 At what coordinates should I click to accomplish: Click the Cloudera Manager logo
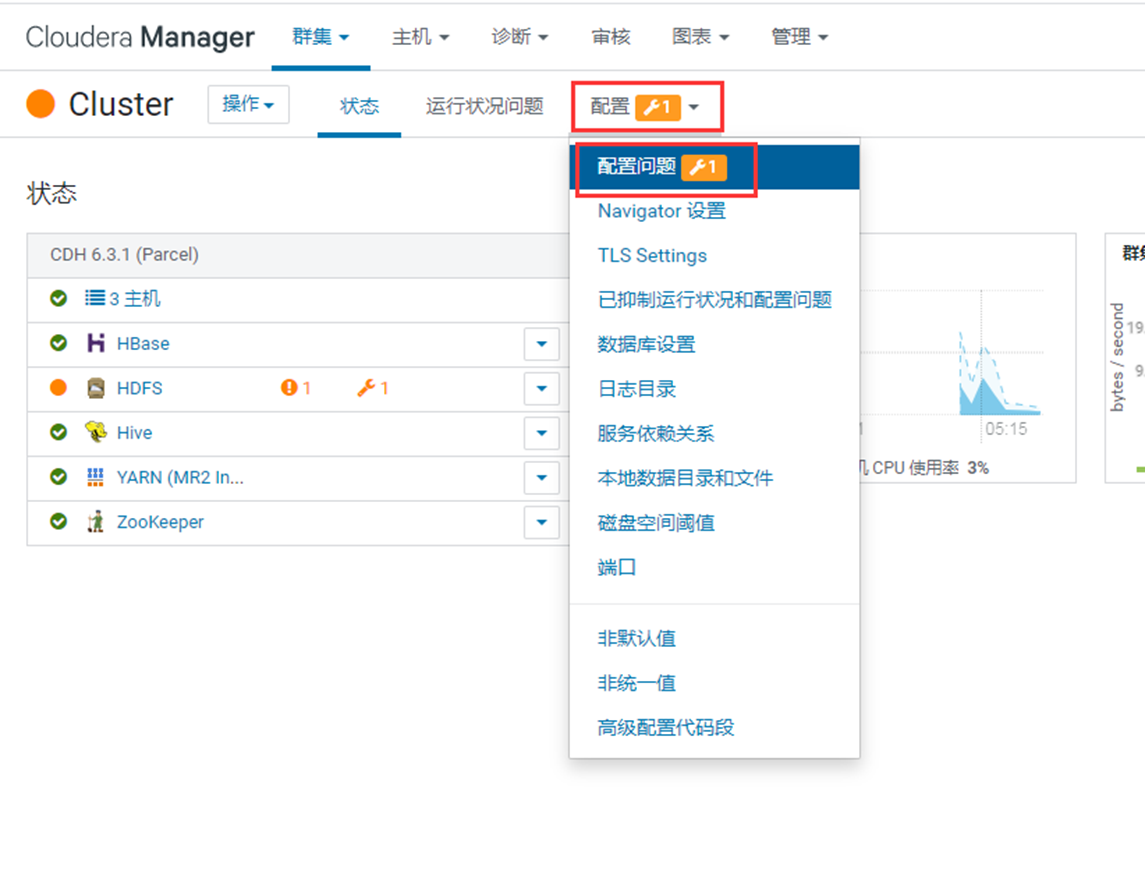tap(140, 37)
